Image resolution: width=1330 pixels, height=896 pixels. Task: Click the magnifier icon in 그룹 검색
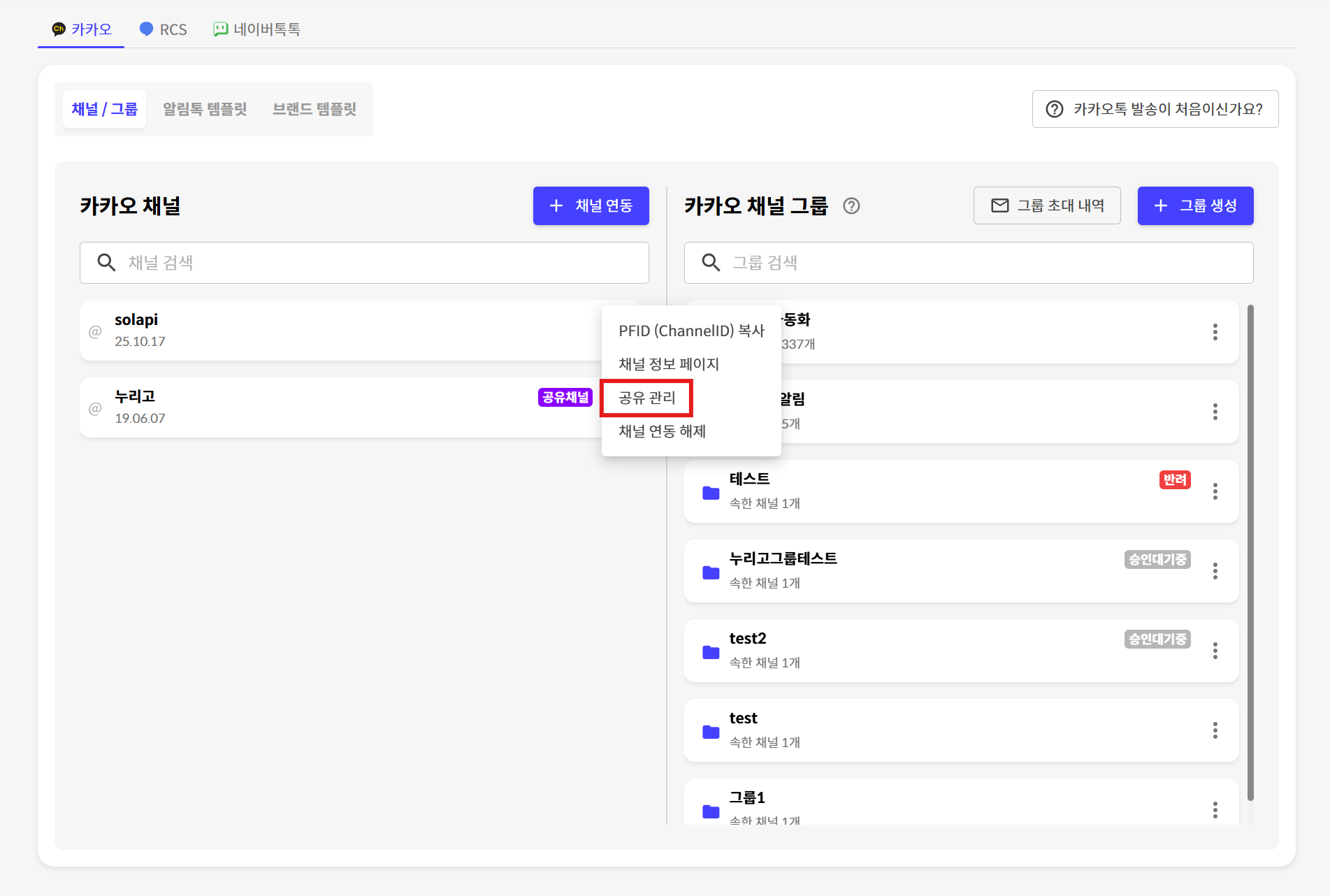point(711,263)
